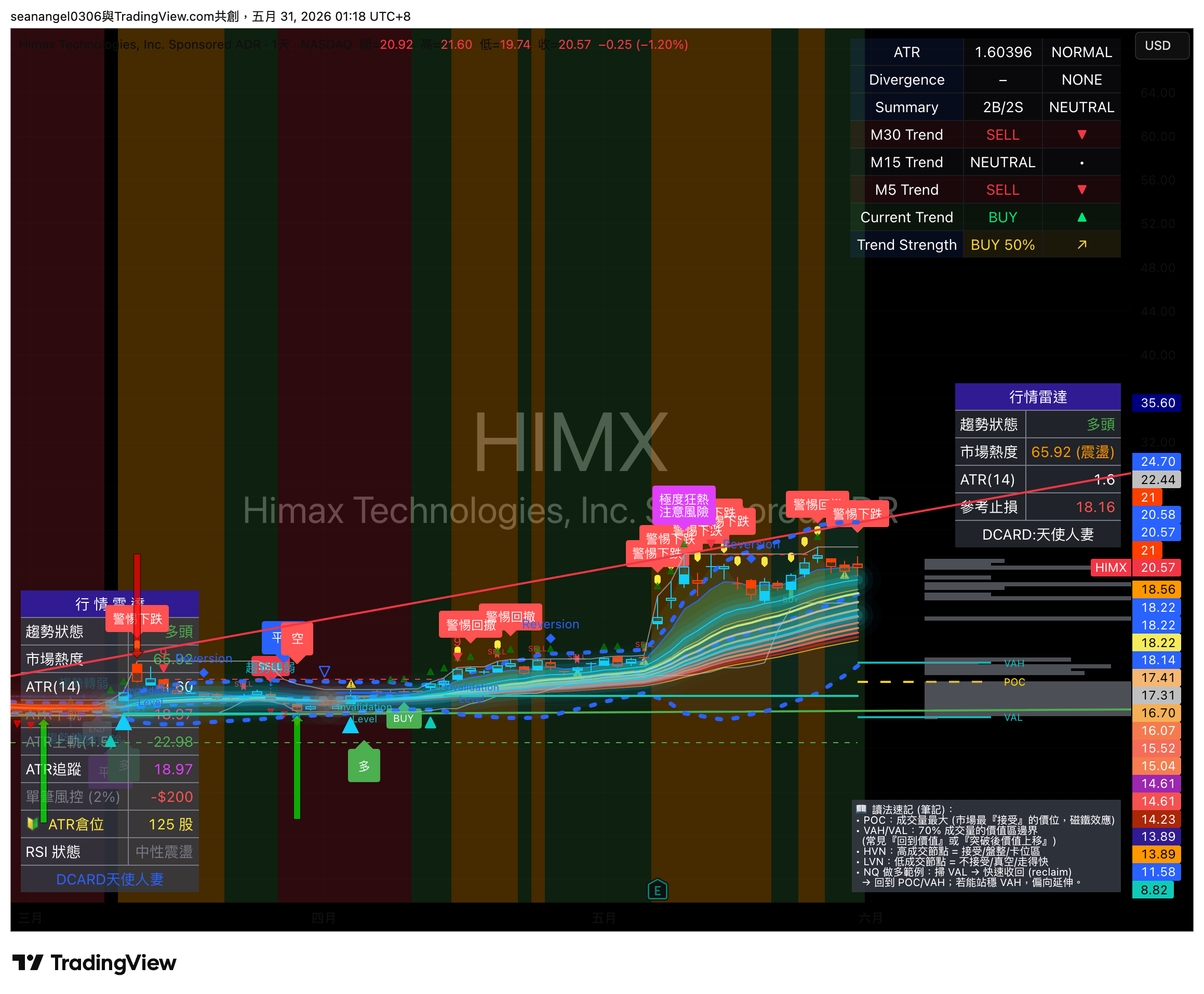Click the Divergence row label
1204x994 pixels.
coord(906,79)
